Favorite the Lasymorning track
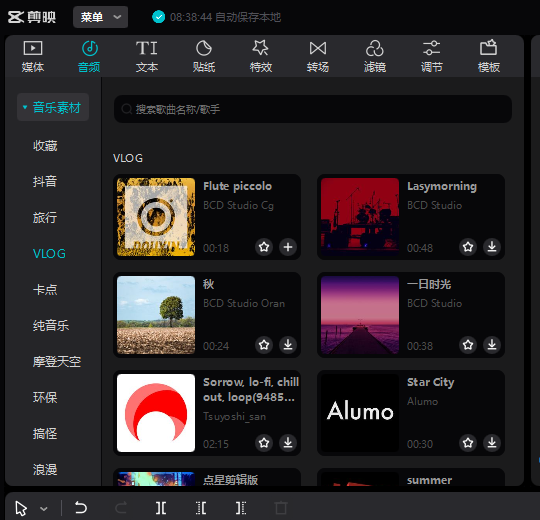540x520 pixels. pos(468,247)
